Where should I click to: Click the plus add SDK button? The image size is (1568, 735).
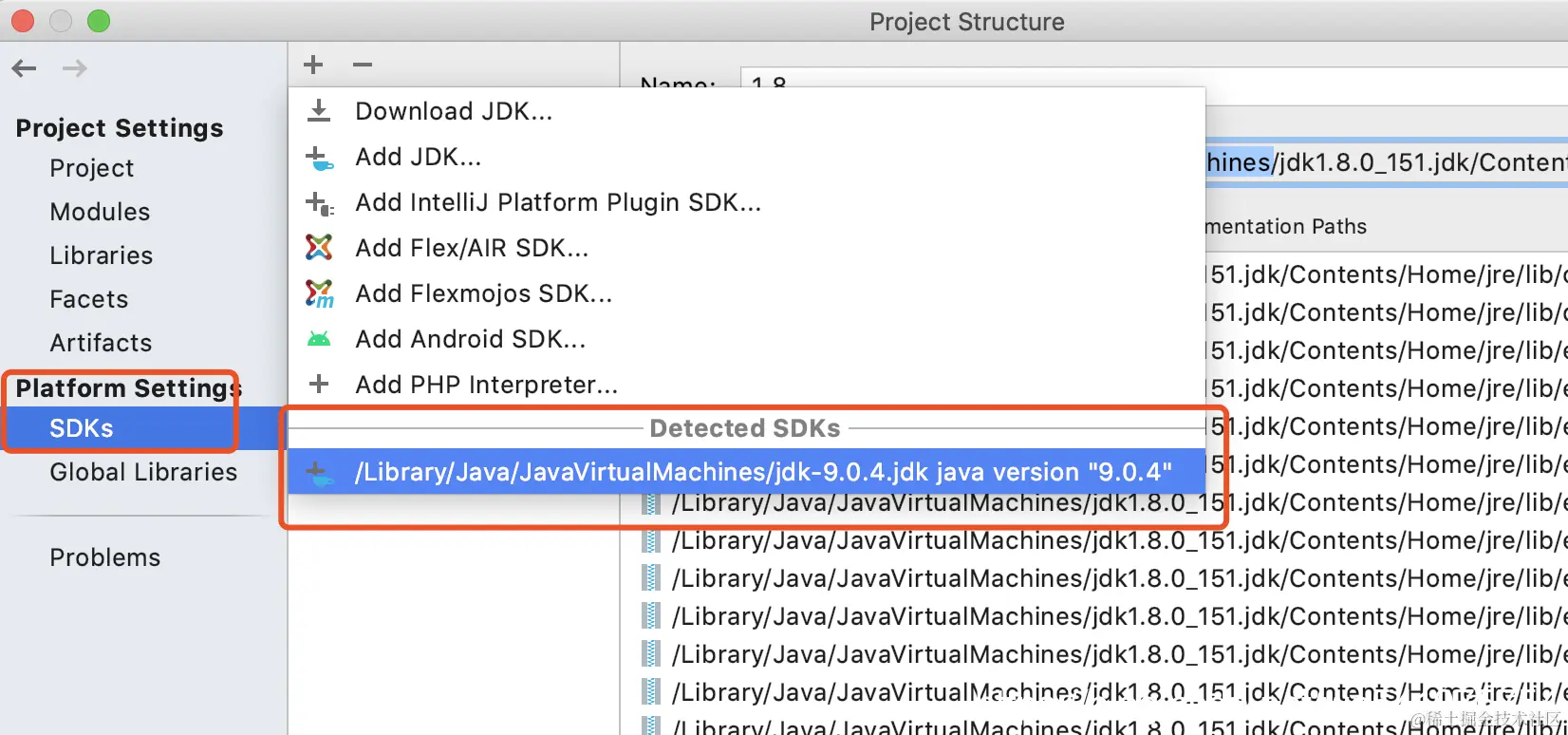[313, 65]
